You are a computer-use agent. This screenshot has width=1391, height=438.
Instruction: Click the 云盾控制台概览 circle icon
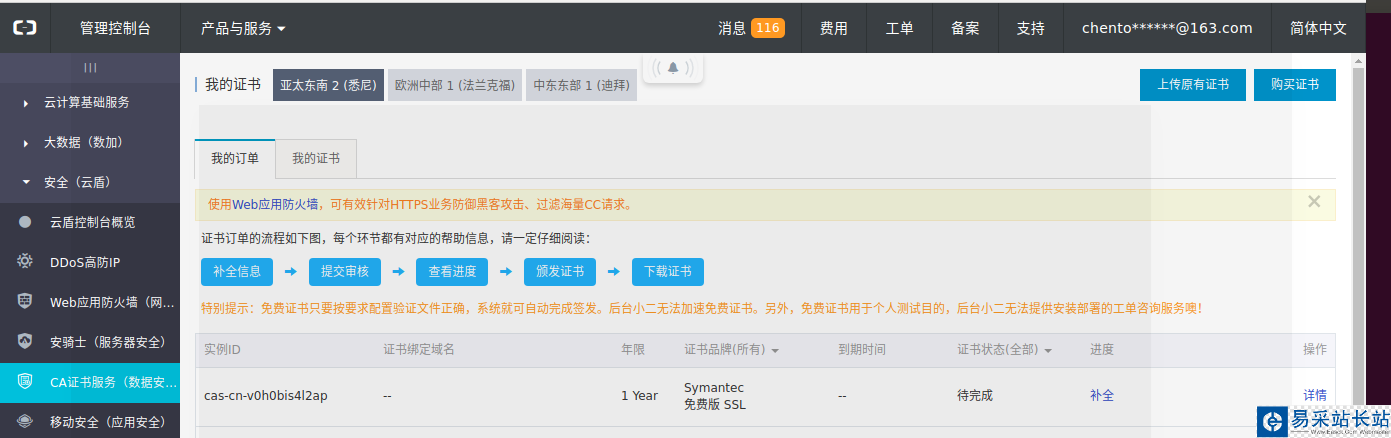pyautogui.click(x=25, y=222)
